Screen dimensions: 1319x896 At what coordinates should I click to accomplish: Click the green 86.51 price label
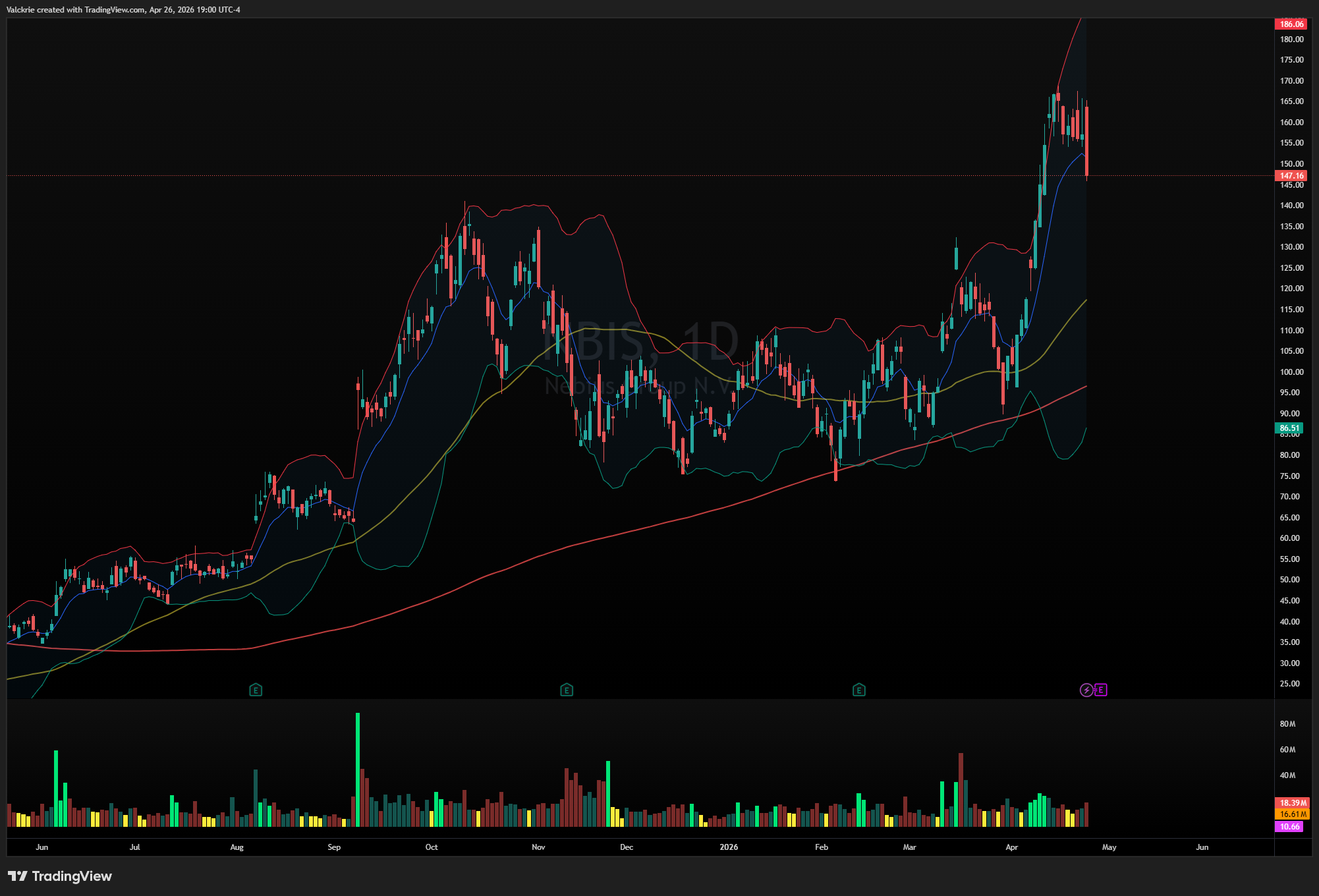(1289, 428)
